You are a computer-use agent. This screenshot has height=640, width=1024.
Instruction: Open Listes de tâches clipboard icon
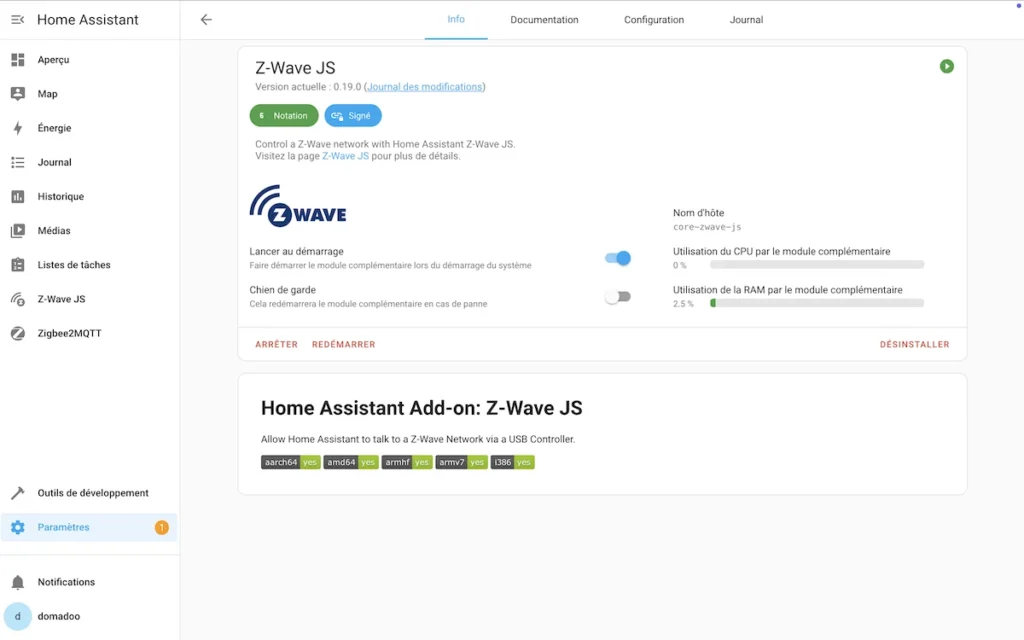coord(18,264)
